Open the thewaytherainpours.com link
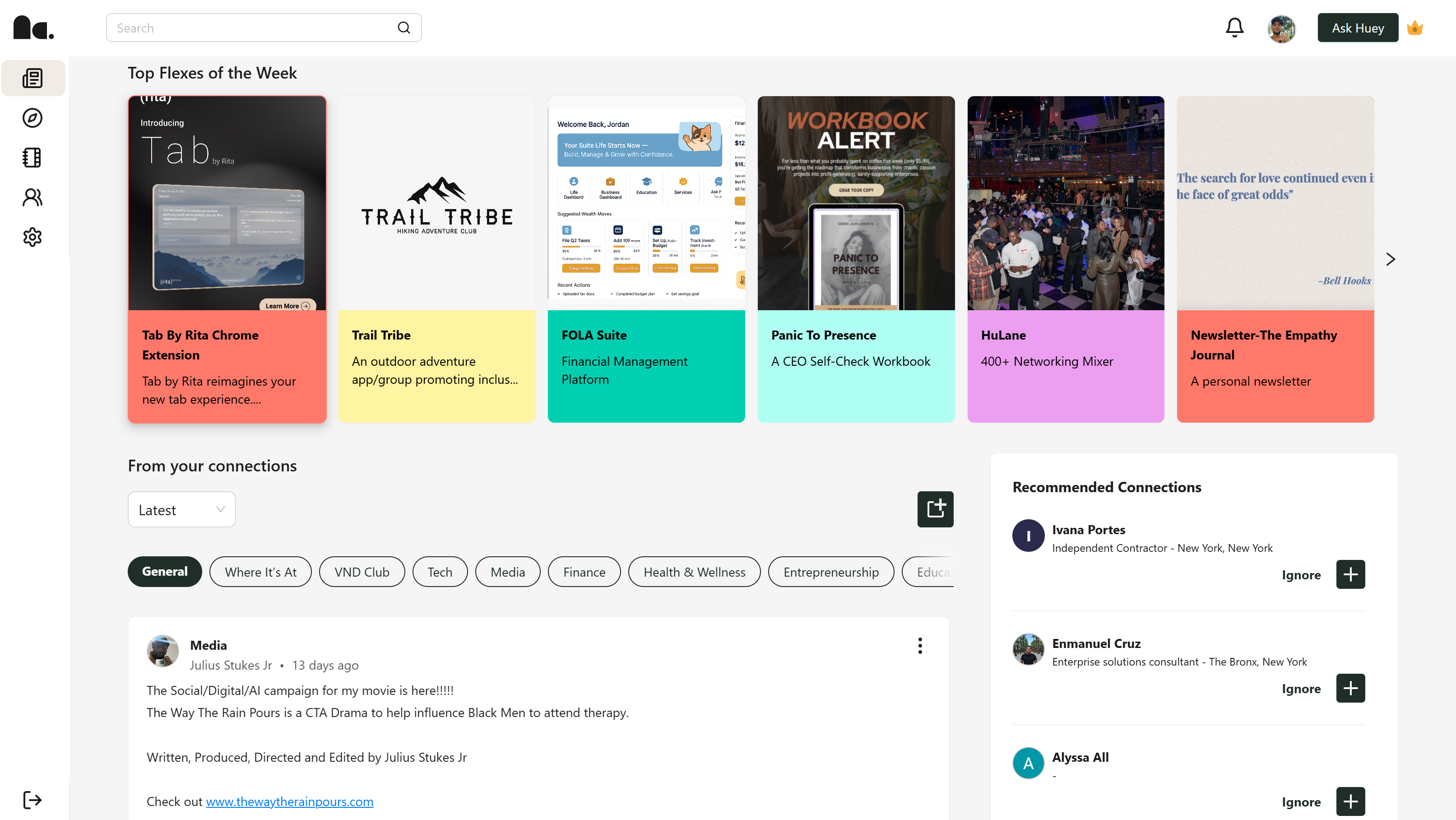Viewport: 1456px width, 820px height. click(289, 801)
